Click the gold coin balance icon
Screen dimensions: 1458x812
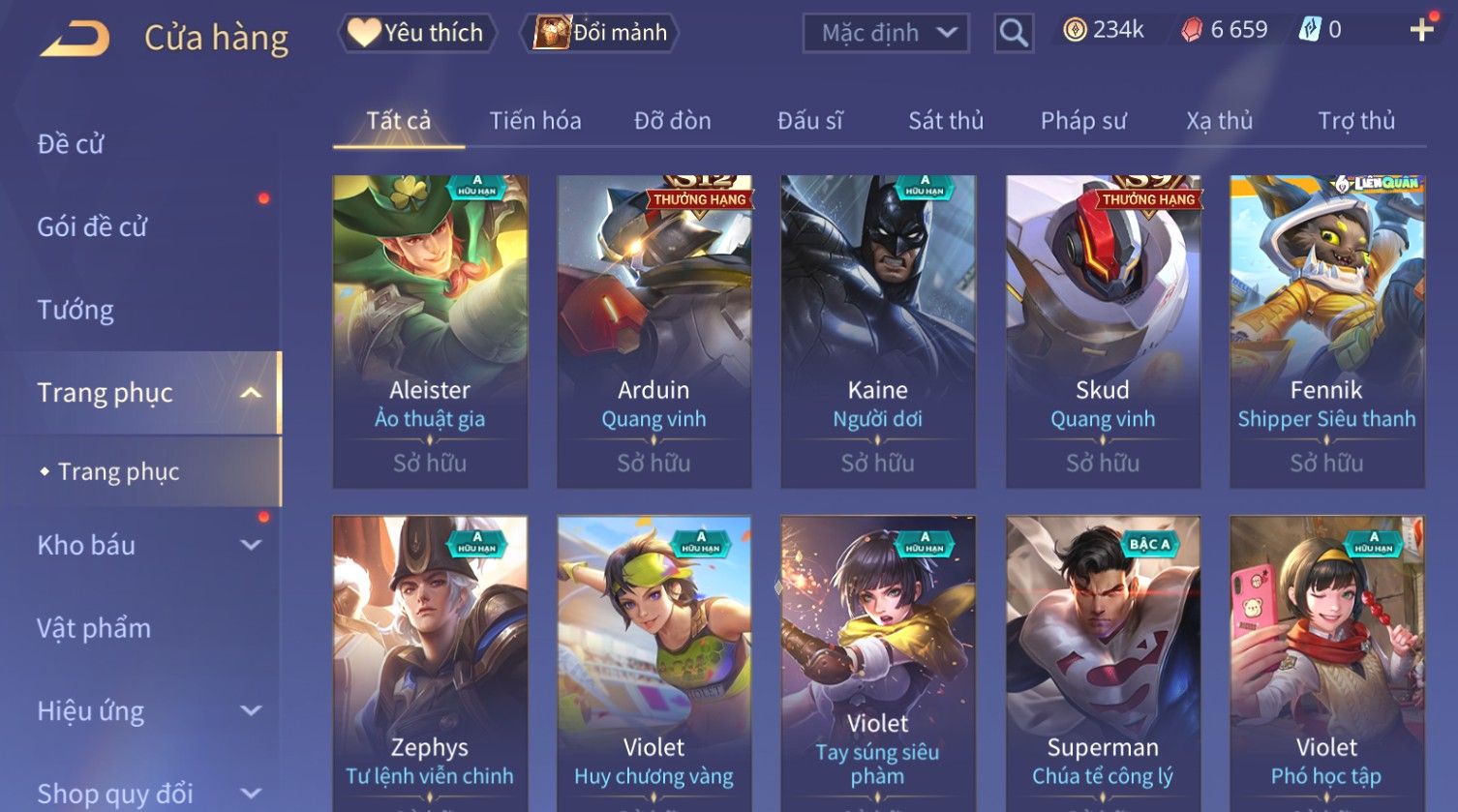1075,31
